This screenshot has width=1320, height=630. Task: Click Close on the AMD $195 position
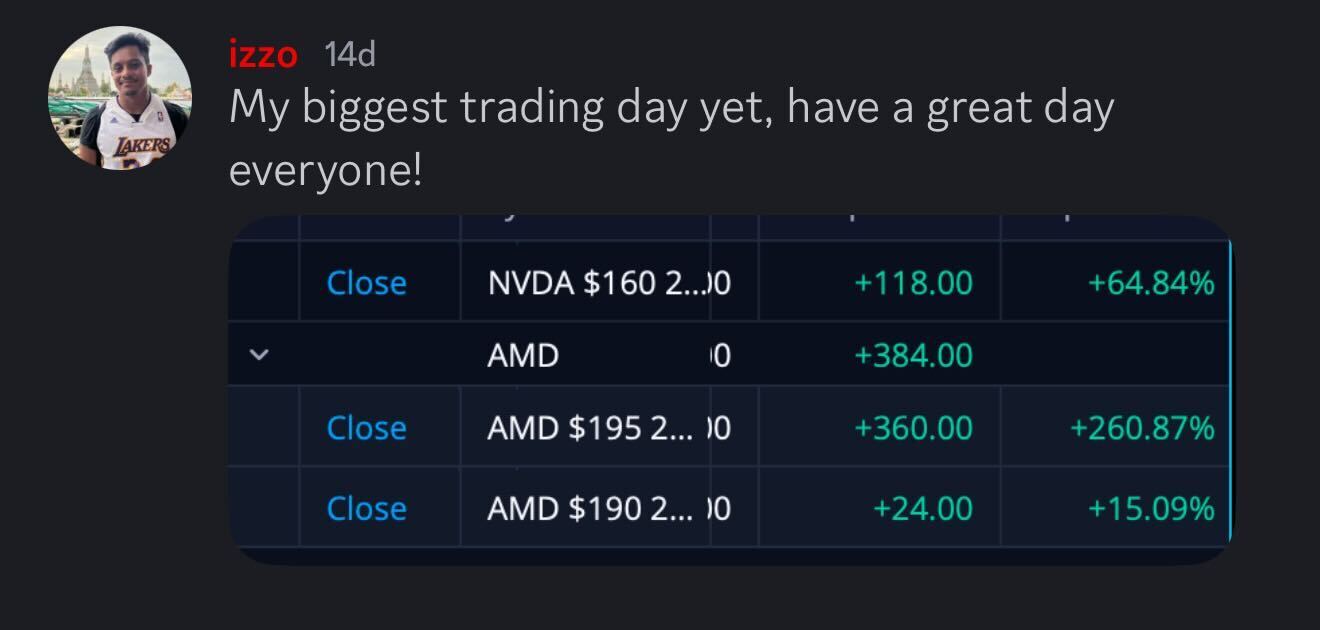pos(366,428)
